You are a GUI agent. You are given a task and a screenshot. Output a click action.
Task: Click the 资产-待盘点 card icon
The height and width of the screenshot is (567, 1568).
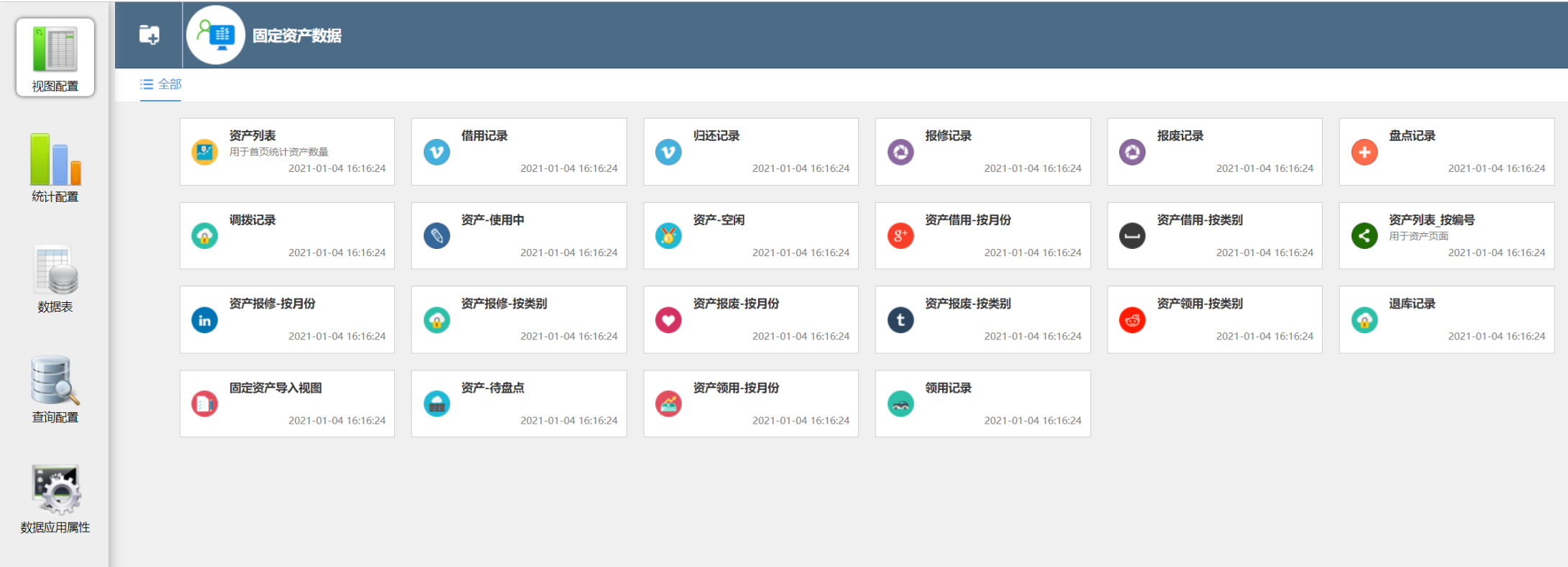pos(437,404)
